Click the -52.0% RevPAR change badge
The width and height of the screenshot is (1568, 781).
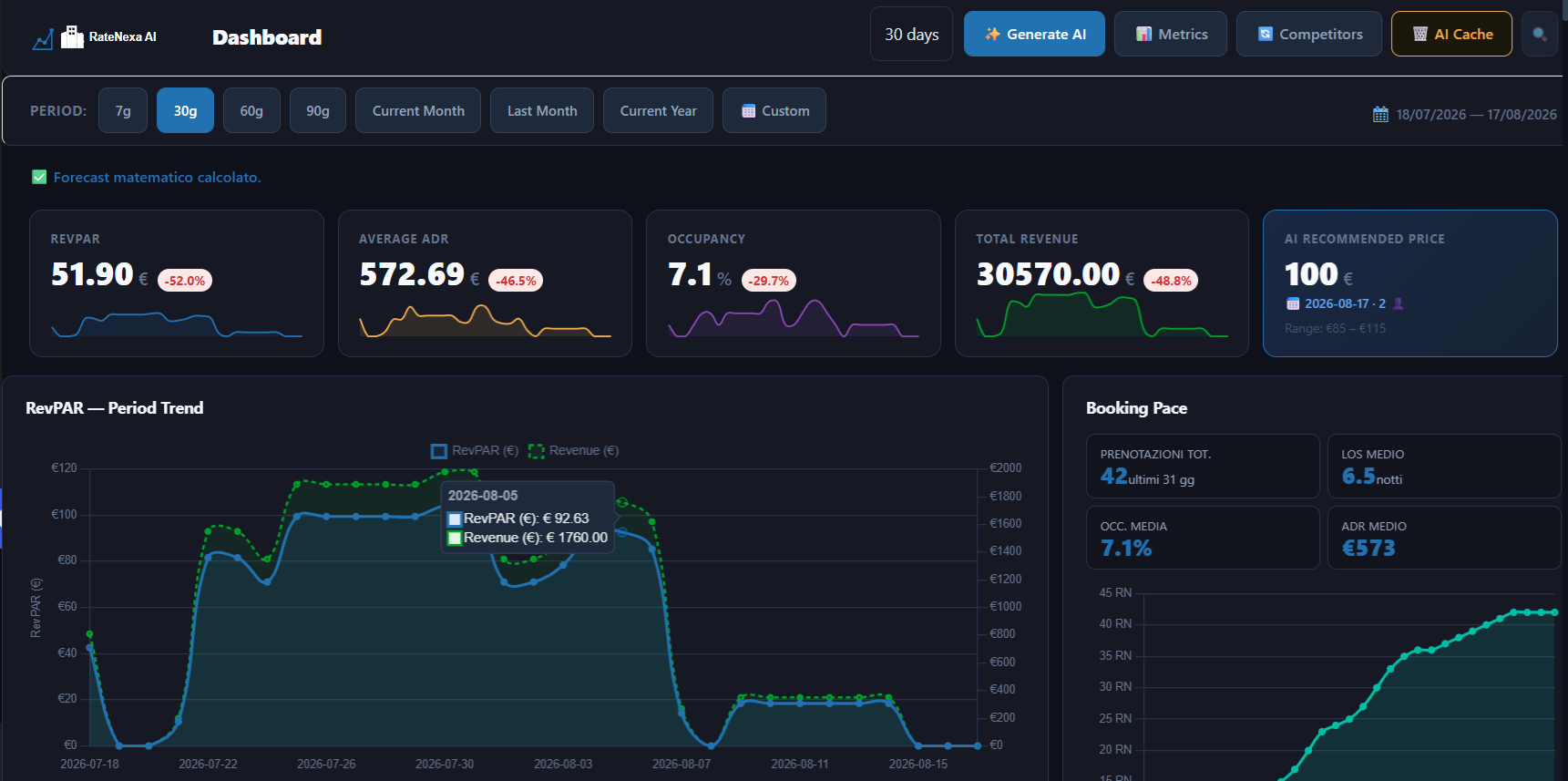tap(185, 281)
